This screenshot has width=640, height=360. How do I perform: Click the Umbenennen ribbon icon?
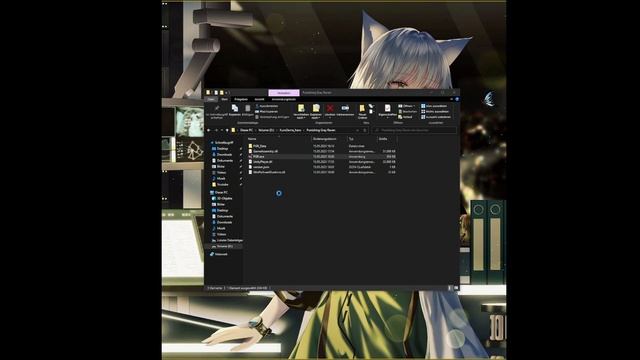345,110
